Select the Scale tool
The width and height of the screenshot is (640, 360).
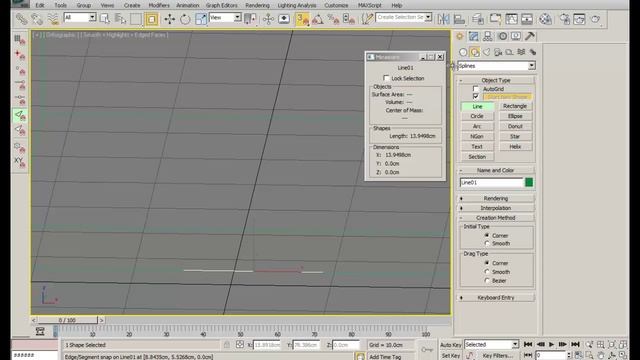tap(200, 19)
